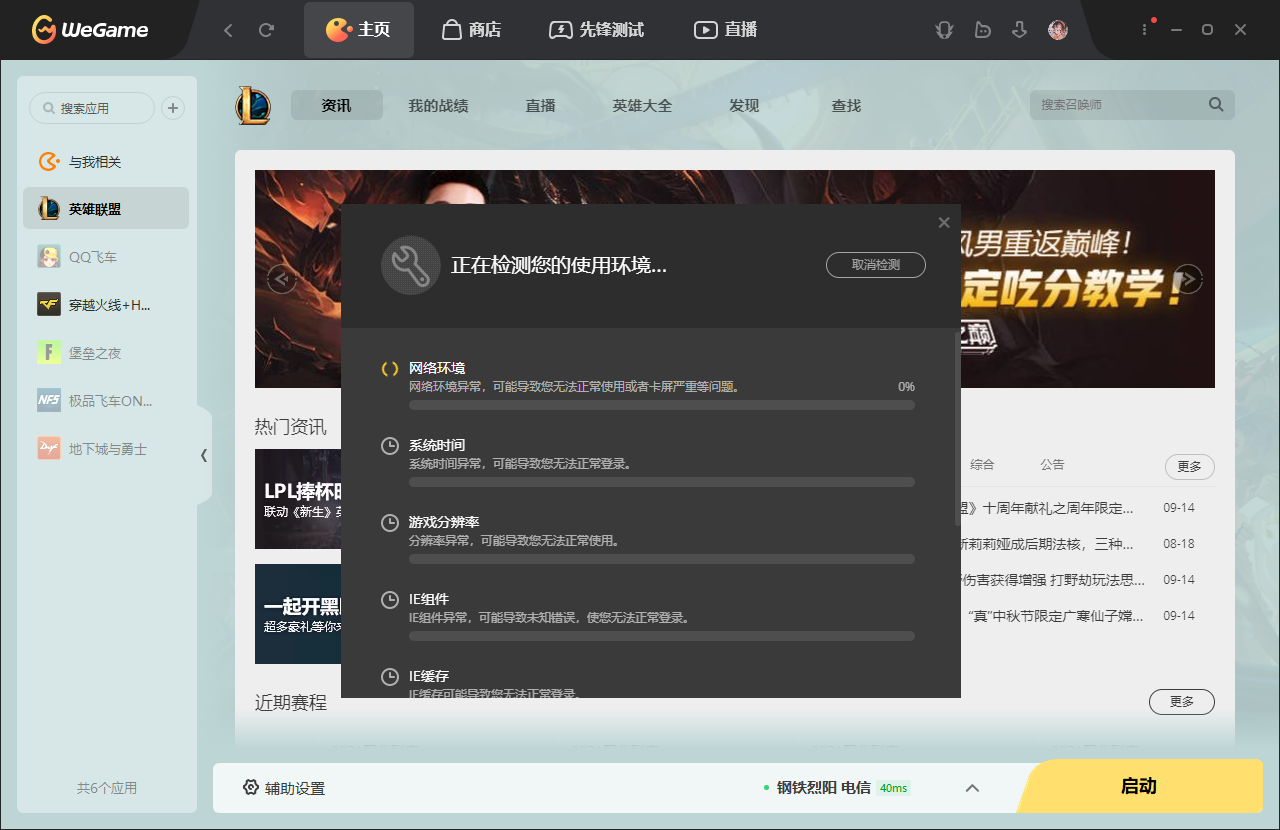The width and height of the screenshot is (1280, 830).
Task: Select 英雄联盟 in sidebar
Action: tap(106, 209)
